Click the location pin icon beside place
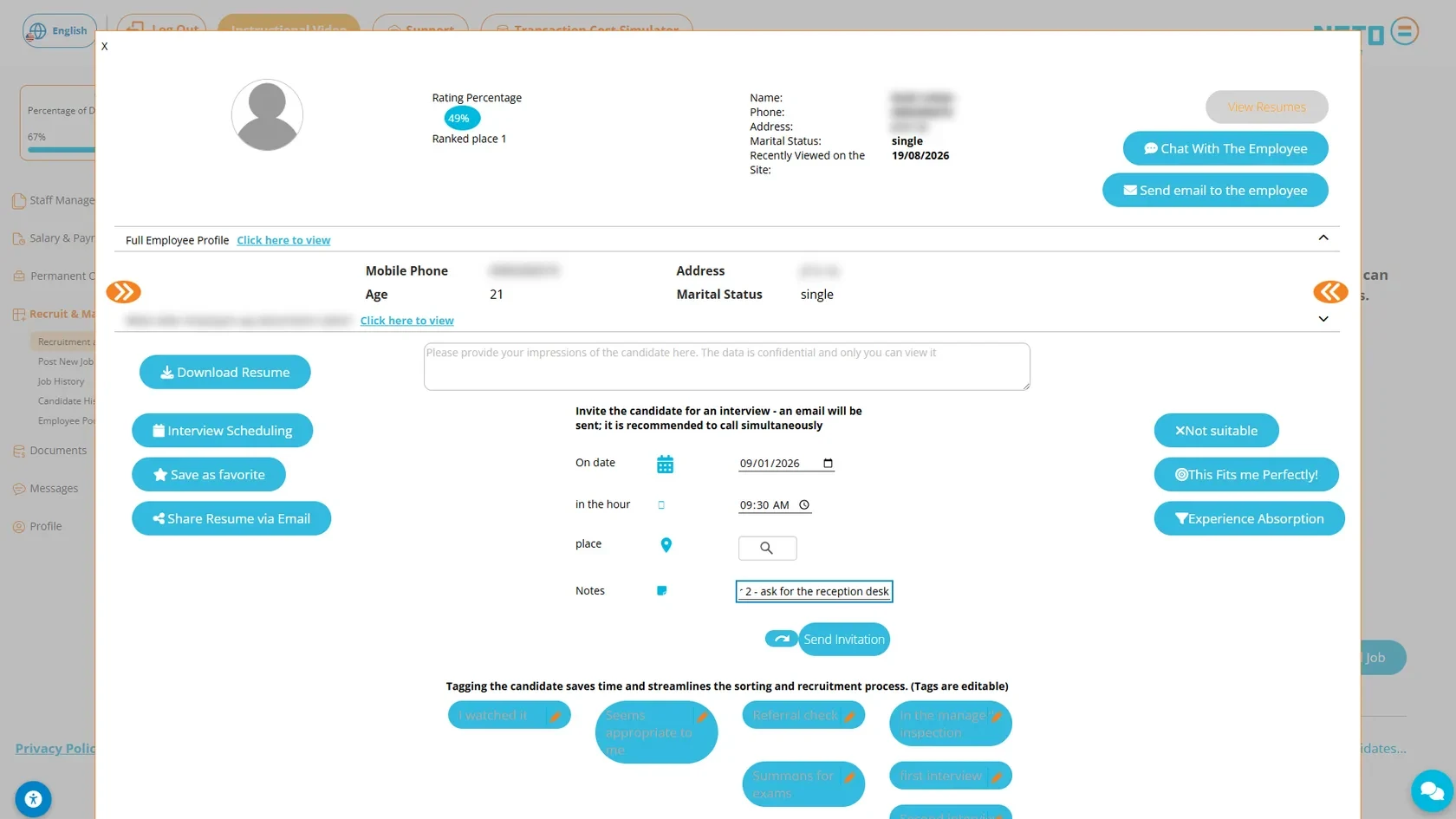1456x819 pixels. click(666, 545)
